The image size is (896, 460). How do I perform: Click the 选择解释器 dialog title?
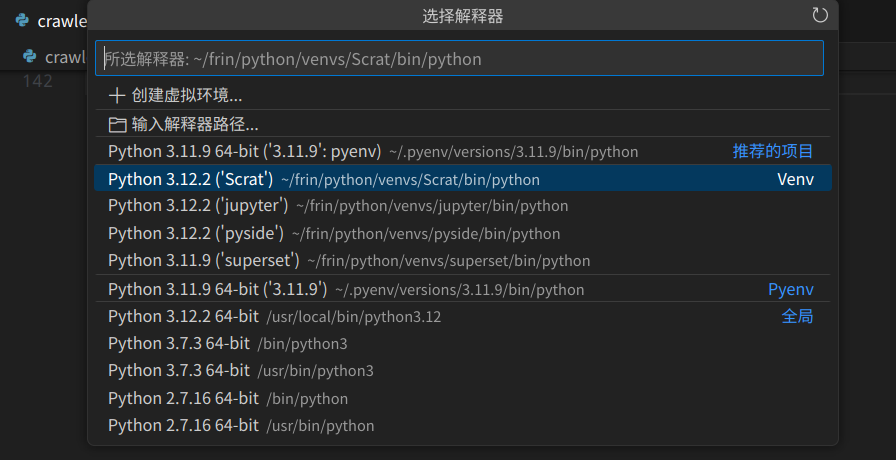pos(463,16)
